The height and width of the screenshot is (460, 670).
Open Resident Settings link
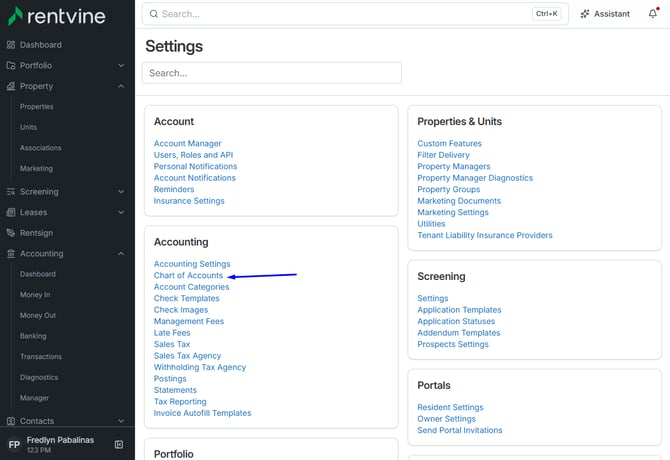click(x=450, y=407)
